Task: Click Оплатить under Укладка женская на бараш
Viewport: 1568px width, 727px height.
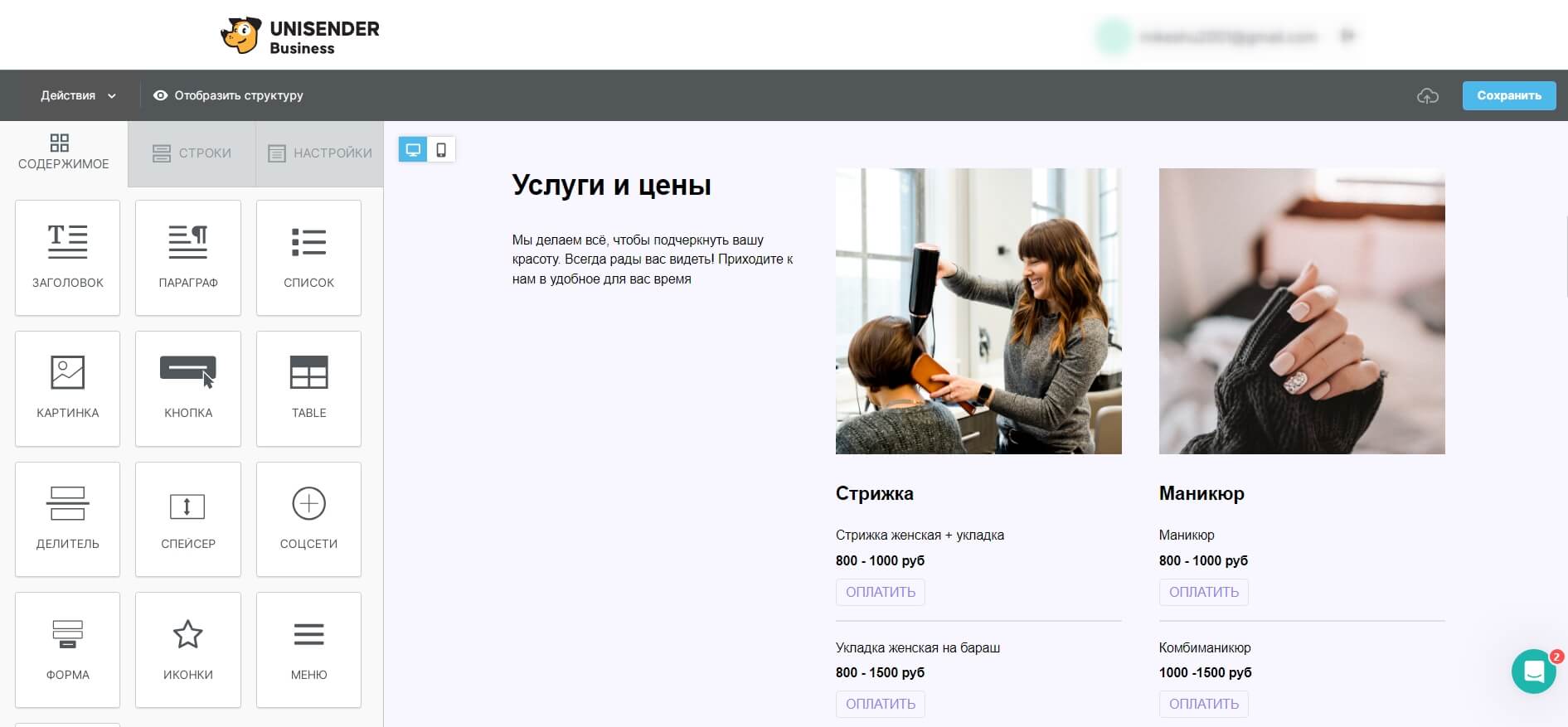Action: tap(881, 704)
